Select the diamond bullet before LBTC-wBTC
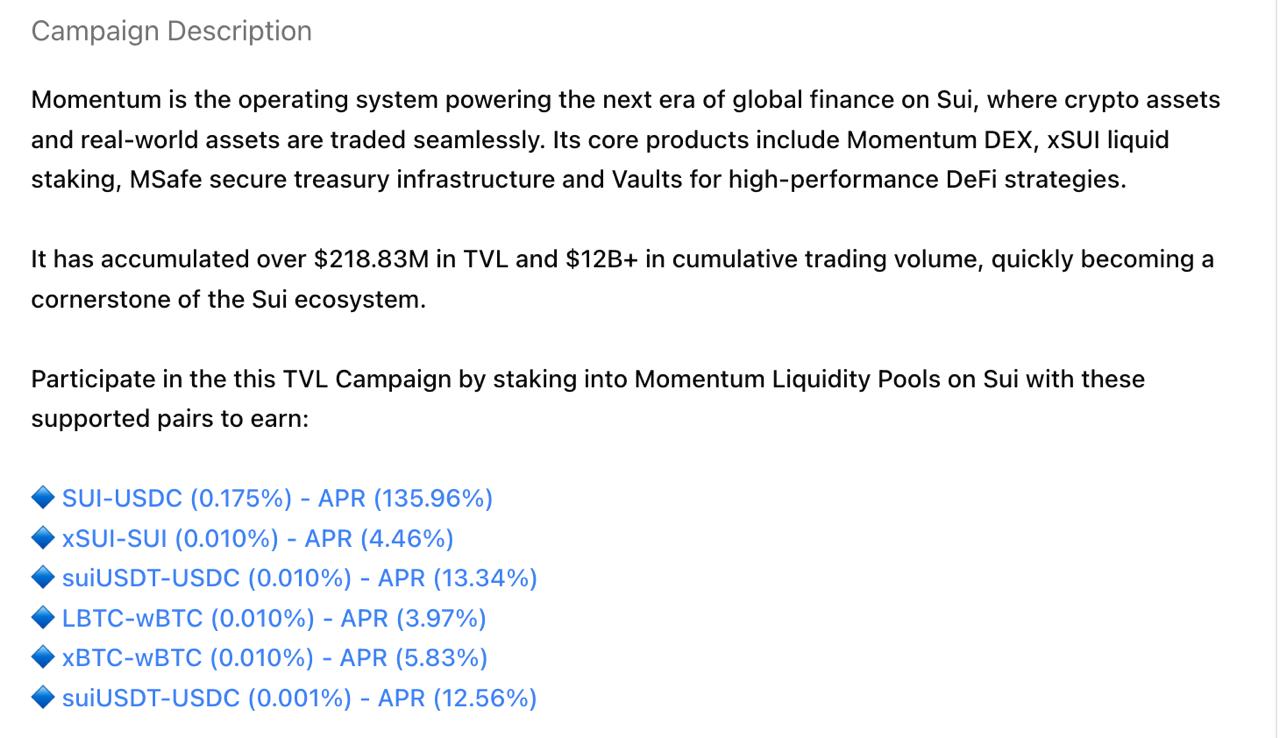 tap(42, 617)
